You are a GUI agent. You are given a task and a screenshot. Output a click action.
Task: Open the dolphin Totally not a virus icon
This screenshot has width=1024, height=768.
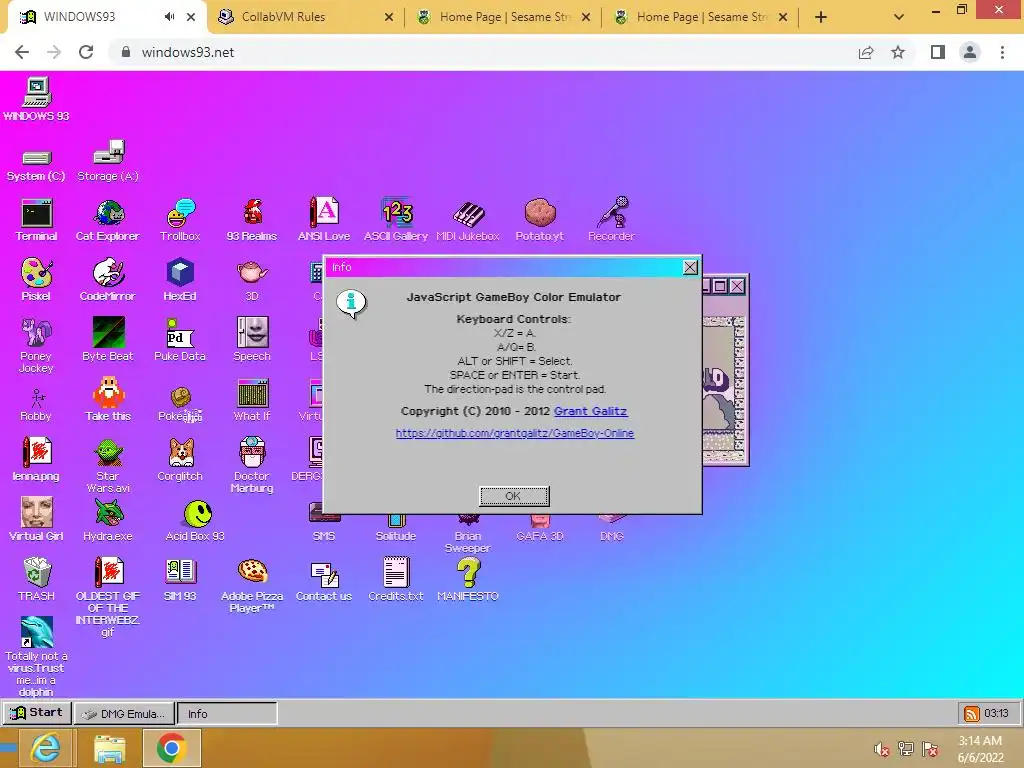(x=37, y=657)
